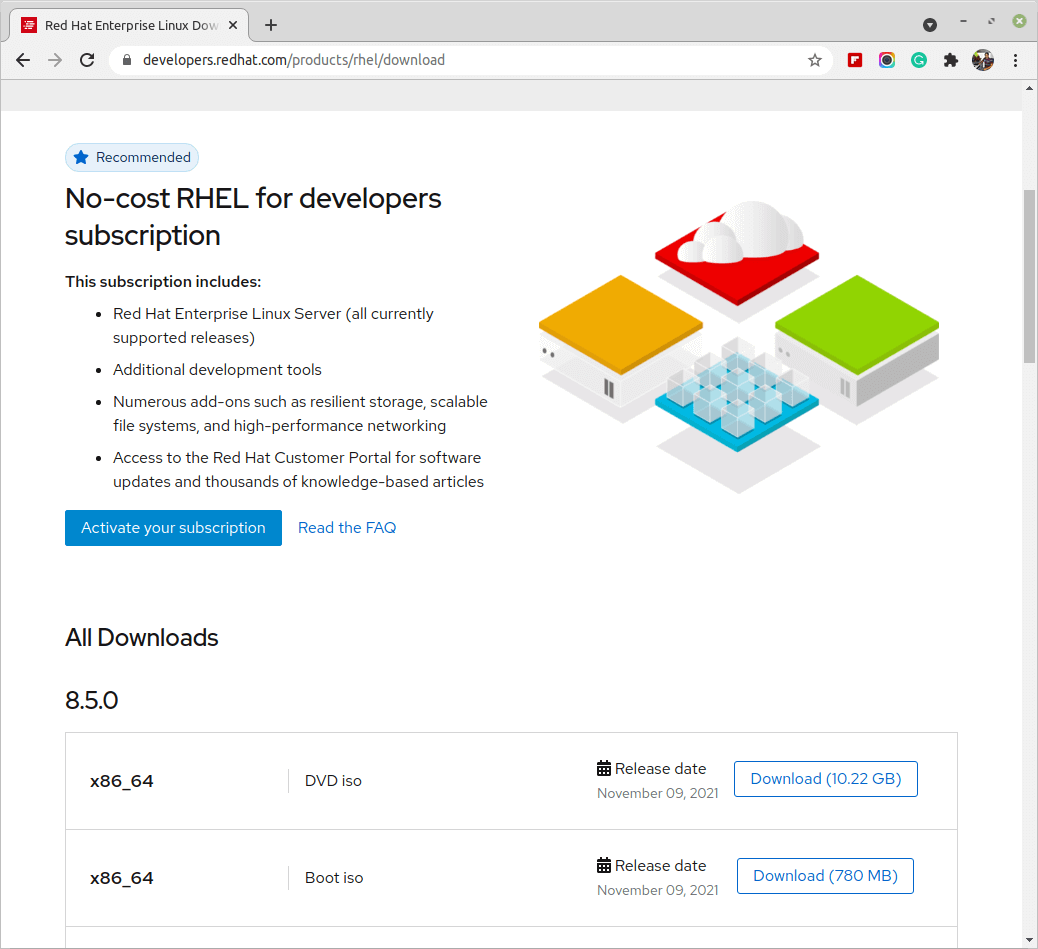Viewport: 1038px width, 949px height.
Task: Open the Extensions puzzle piece menu
Action: [951, 60]
